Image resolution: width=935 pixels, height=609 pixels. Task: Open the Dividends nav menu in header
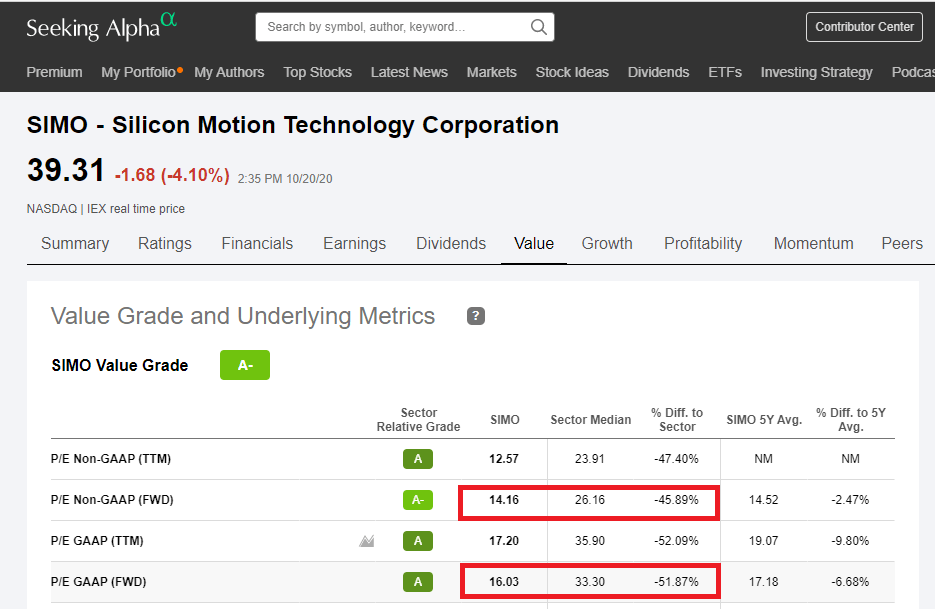[658, 72]
